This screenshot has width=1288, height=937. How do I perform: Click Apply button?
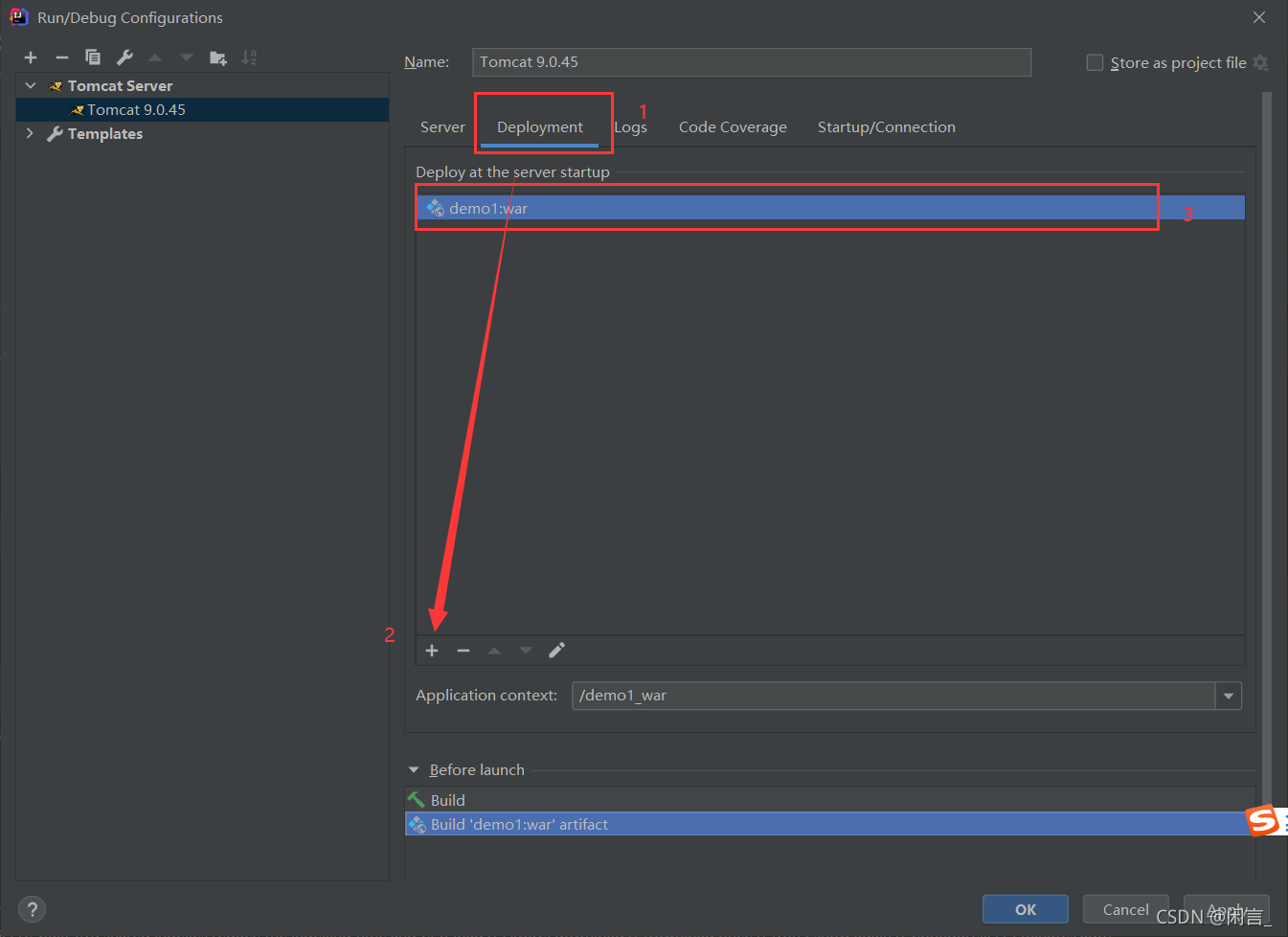[1227, 909]
